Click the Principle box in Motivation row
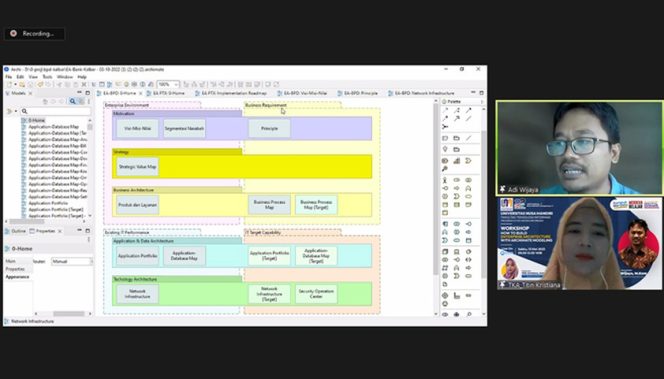The image size is (664, 379). pos(269,128)
